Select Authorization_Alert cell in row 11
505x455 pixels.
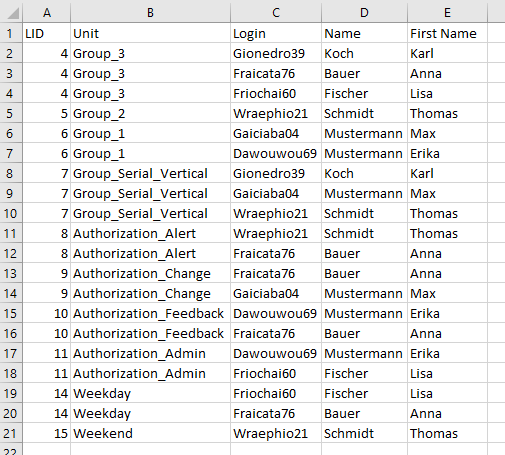pyautogui.click(x=150, y=233)
